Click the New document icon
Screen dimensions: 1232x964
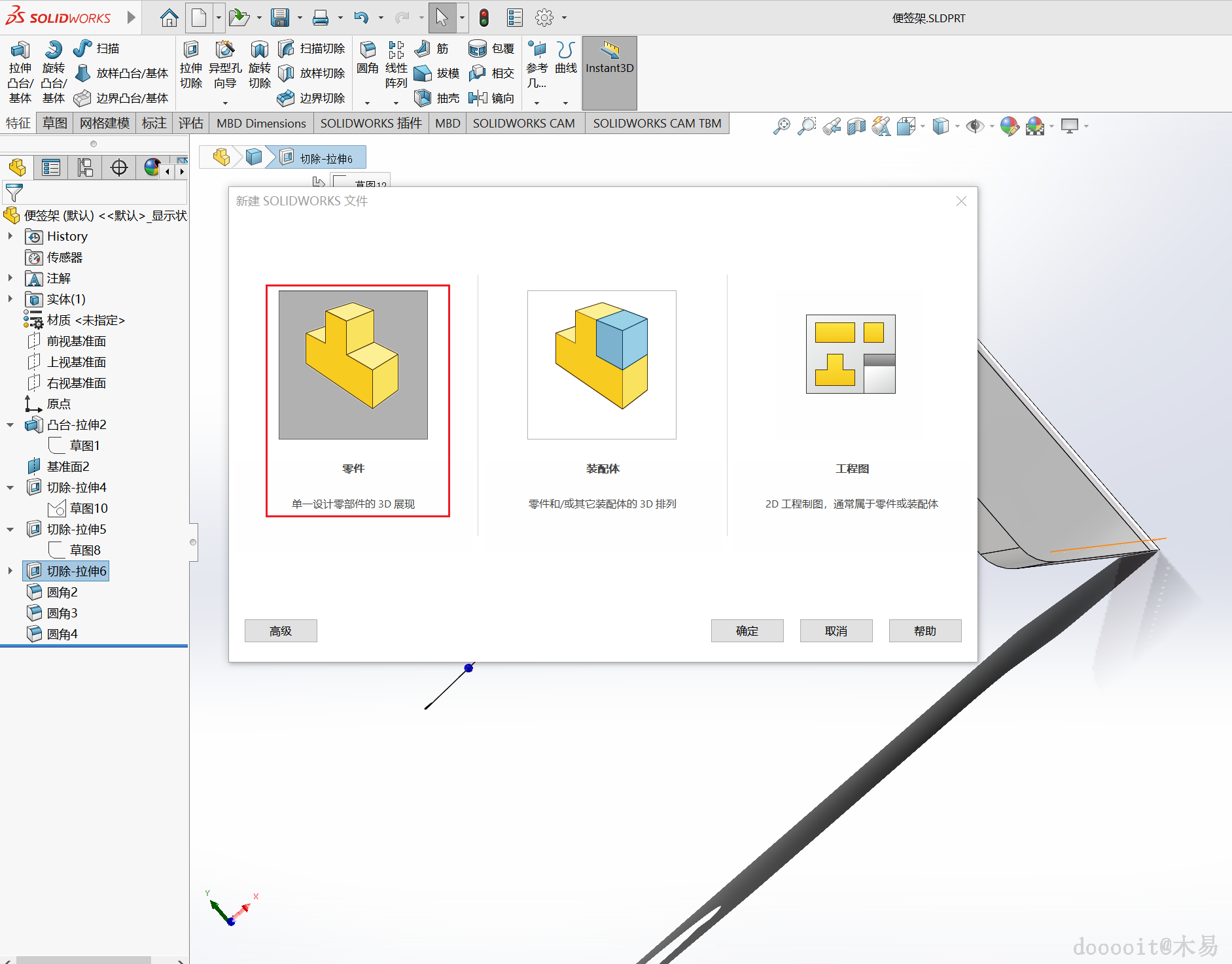coord(199,18)
